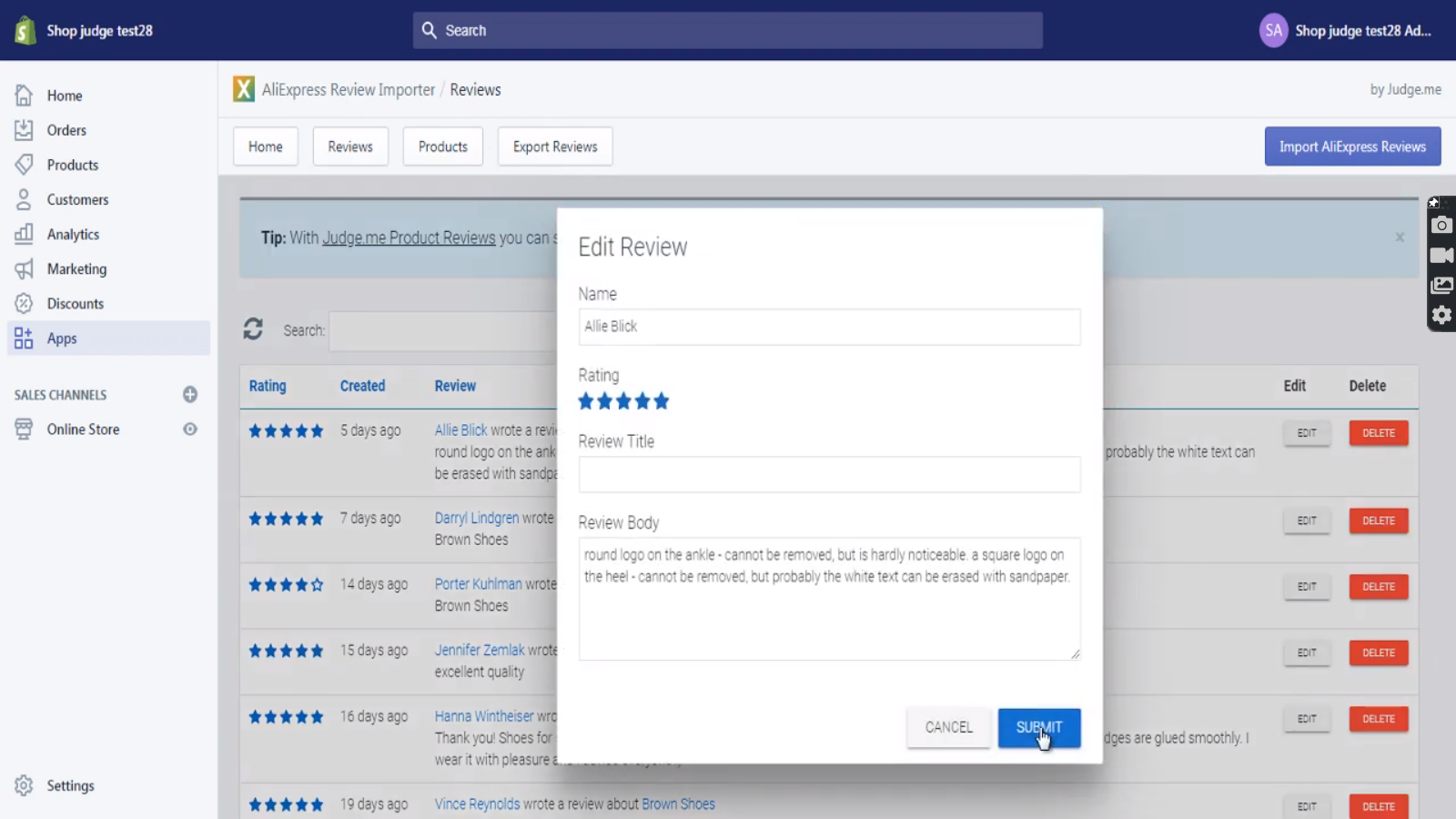Click the refresh reviews icon

coord(253,329)
